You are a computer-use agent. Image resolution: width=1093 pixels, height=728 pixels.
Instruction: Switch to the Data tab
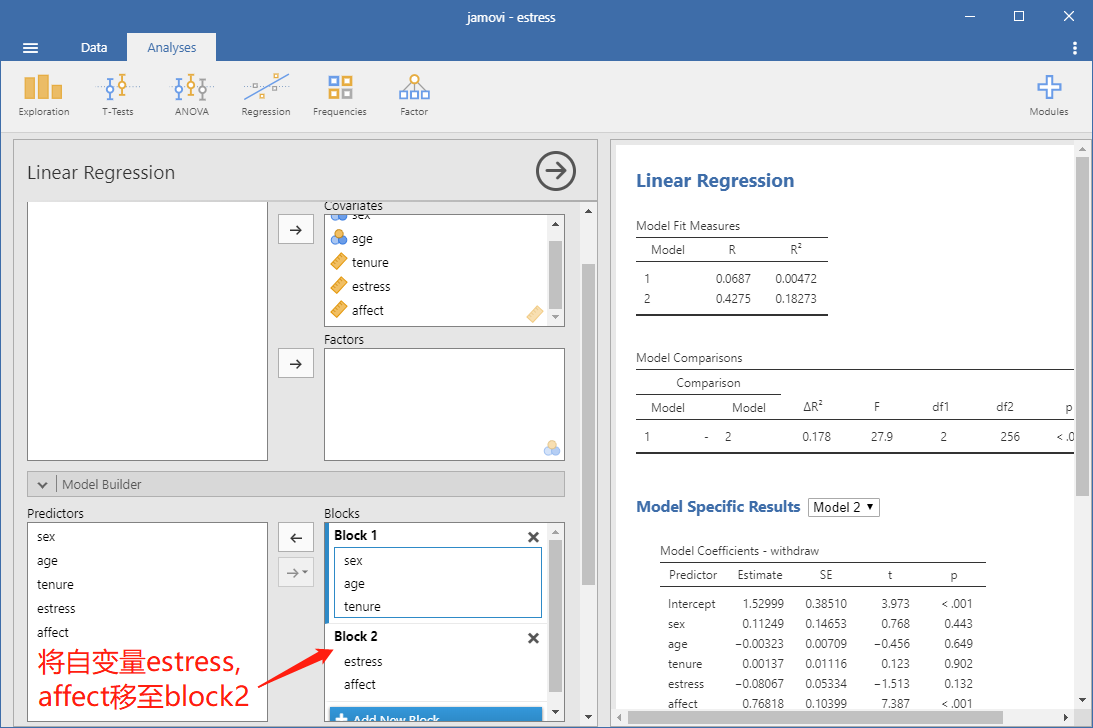[93, 47]
